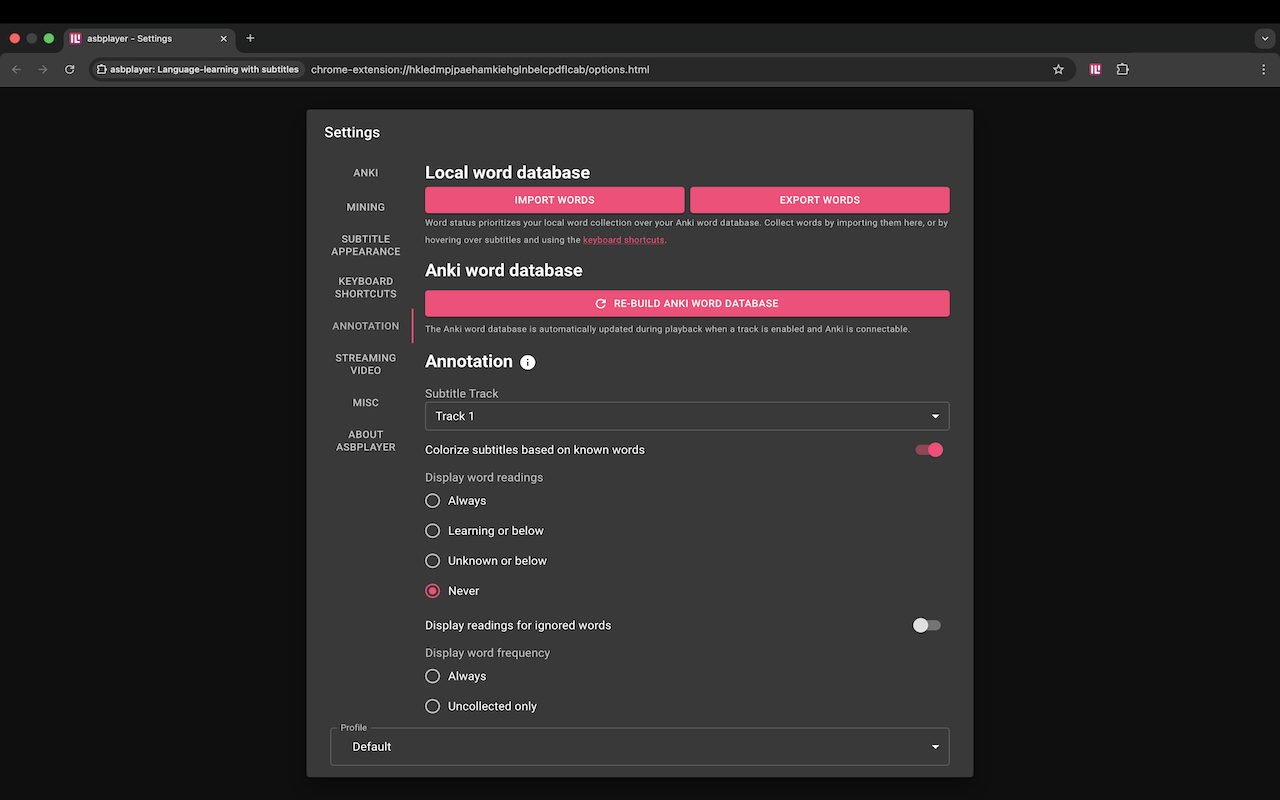Click the browser Extensions puzzle icon
Image resolution: width=1280 pixels, height=800 pixels.
coord(1122,69)
